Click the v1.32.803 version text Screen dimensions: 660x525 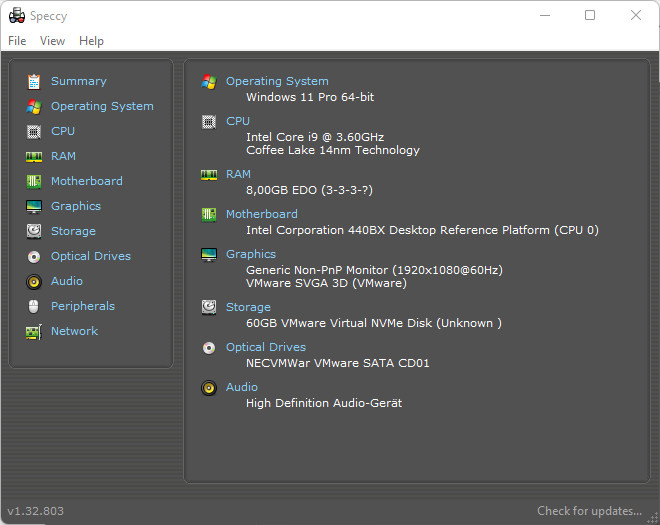coord(35,511)
